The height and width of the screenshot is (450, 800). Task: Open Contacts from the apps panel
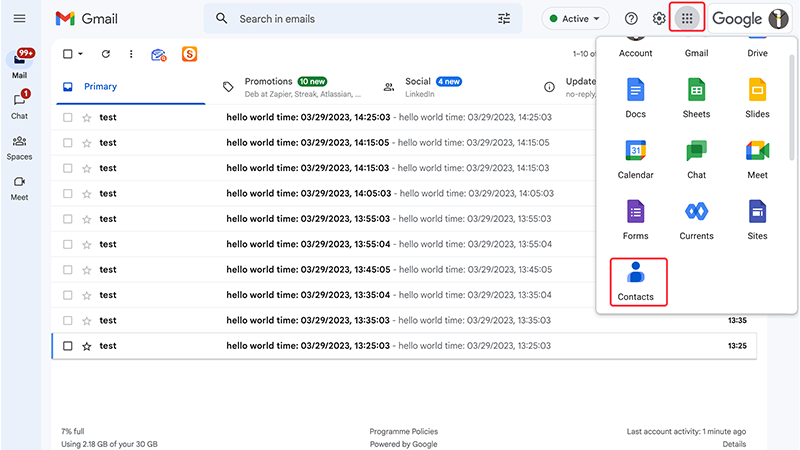coord(638,282)
